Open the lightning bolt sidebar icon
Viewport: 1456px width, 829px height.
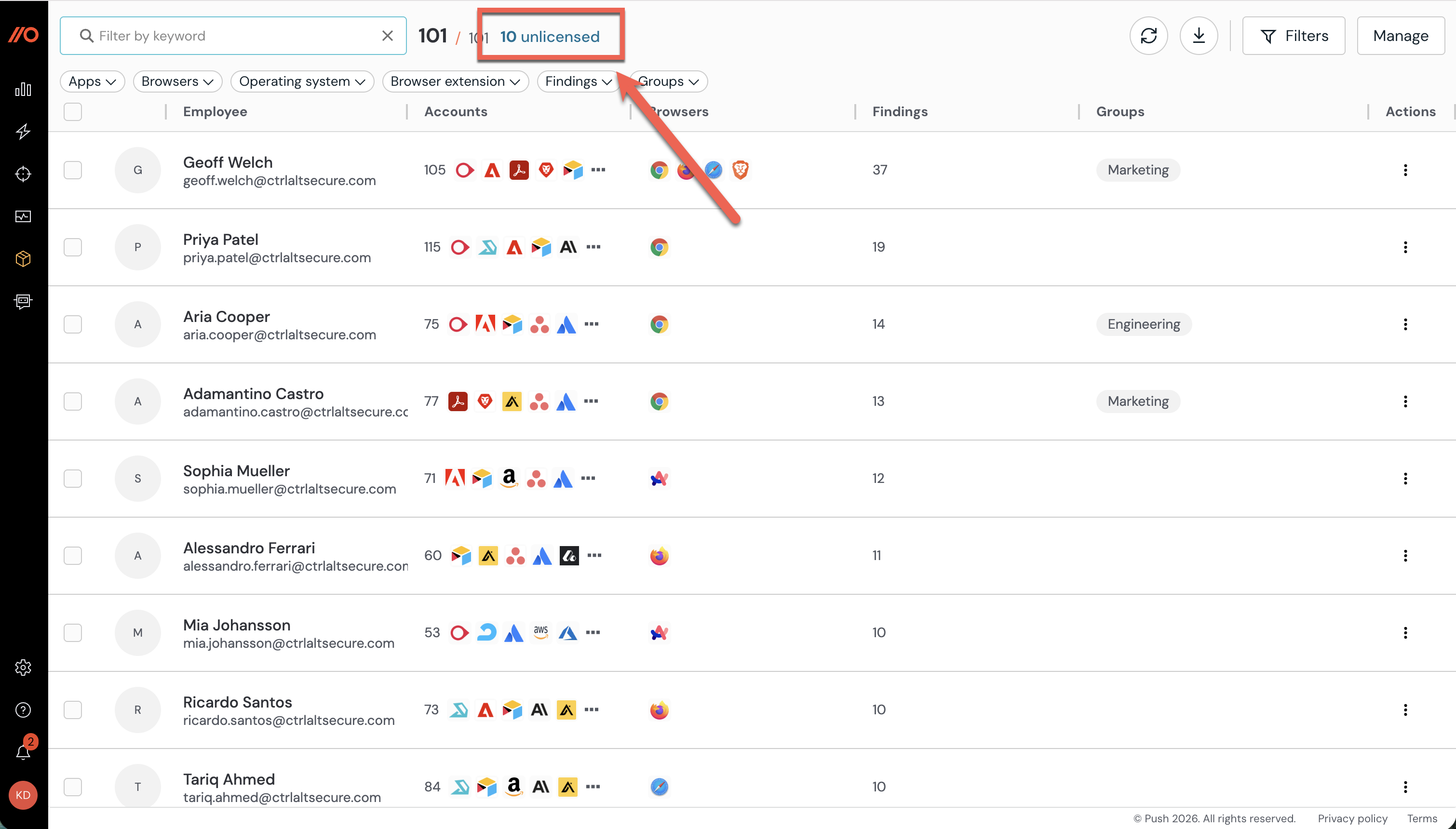pyautogui.click(x=23, y=132)
